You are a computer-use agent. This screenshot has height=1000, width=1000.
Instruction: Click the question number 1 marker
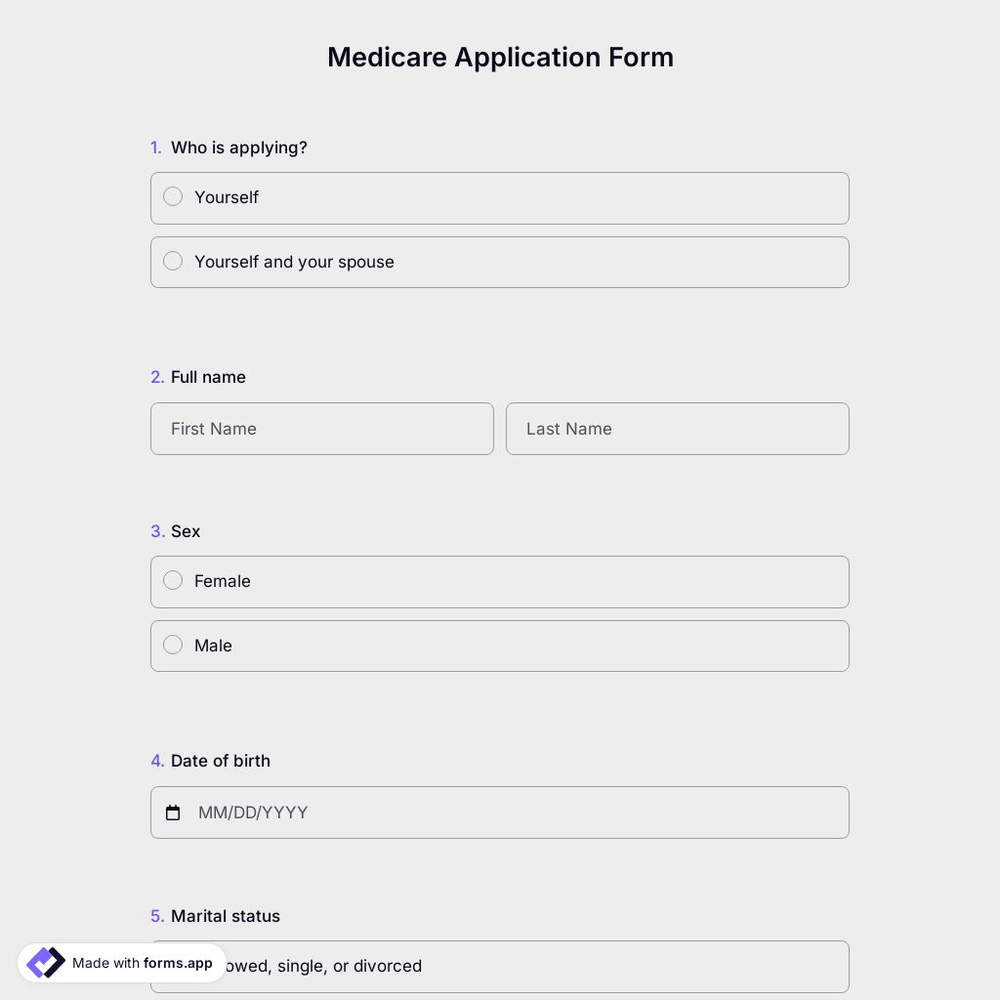pos(156,146)
